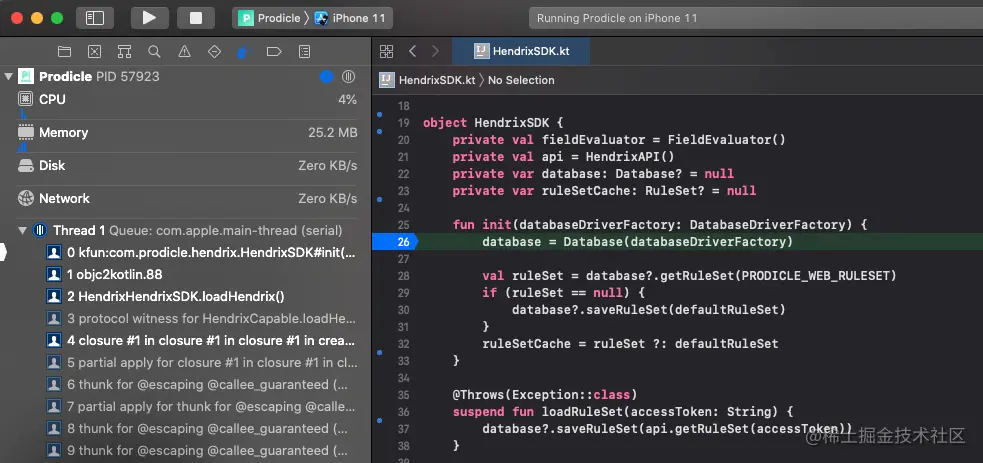Click the IJ file icon in the jump bar
The height and width of the screenshot is (463, 983).
(387, 80)
